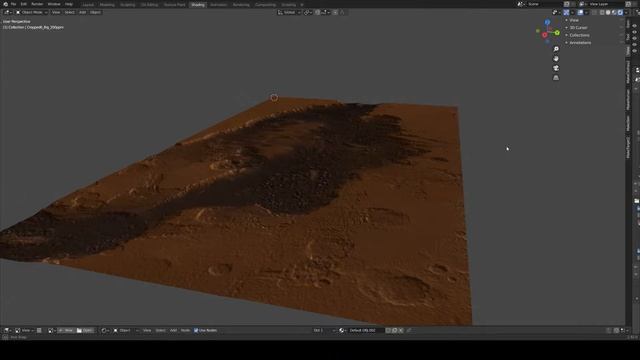Click the red X axis on navigation gizmo

point(544,35)
